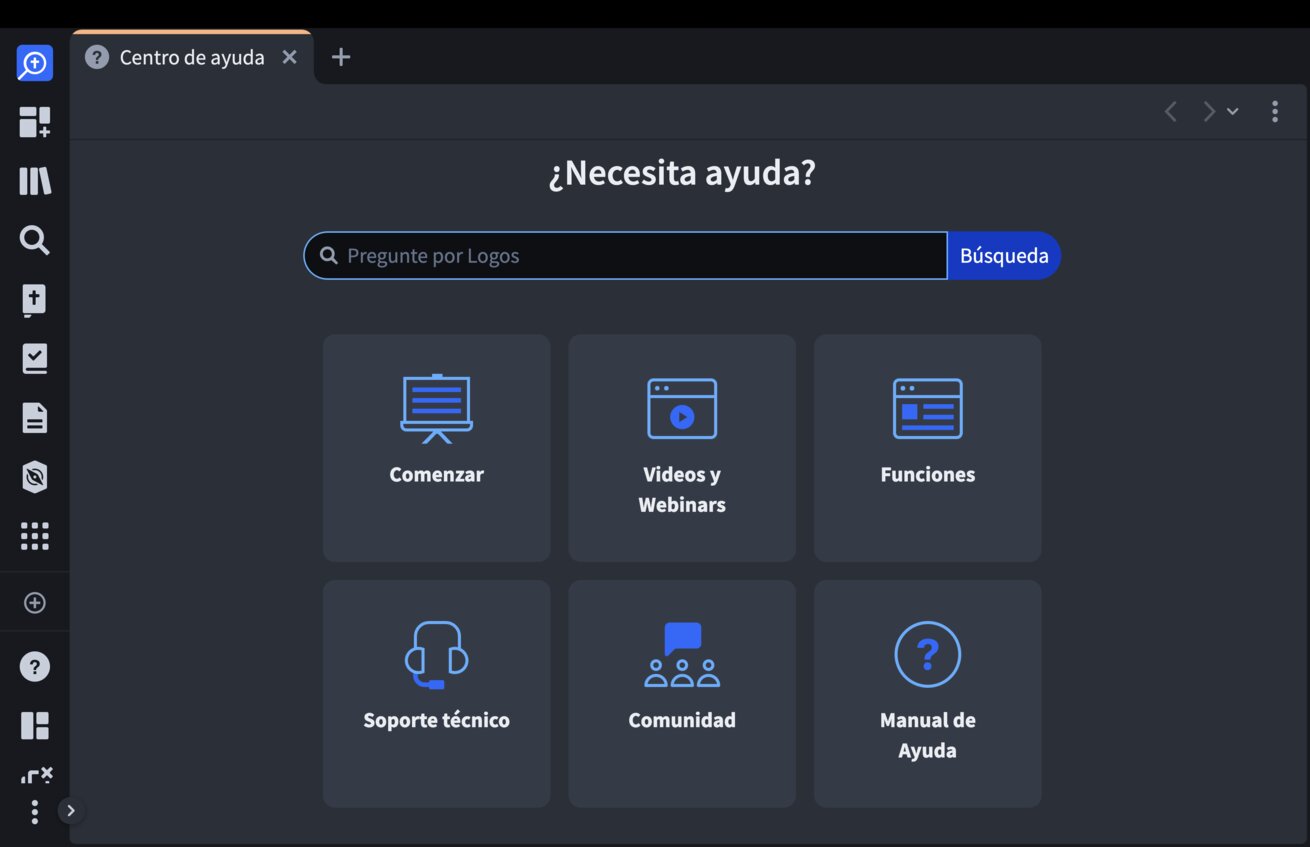Open the Funciones card
The height and width of the screenshot is (847, 1310).
point(928,448)
